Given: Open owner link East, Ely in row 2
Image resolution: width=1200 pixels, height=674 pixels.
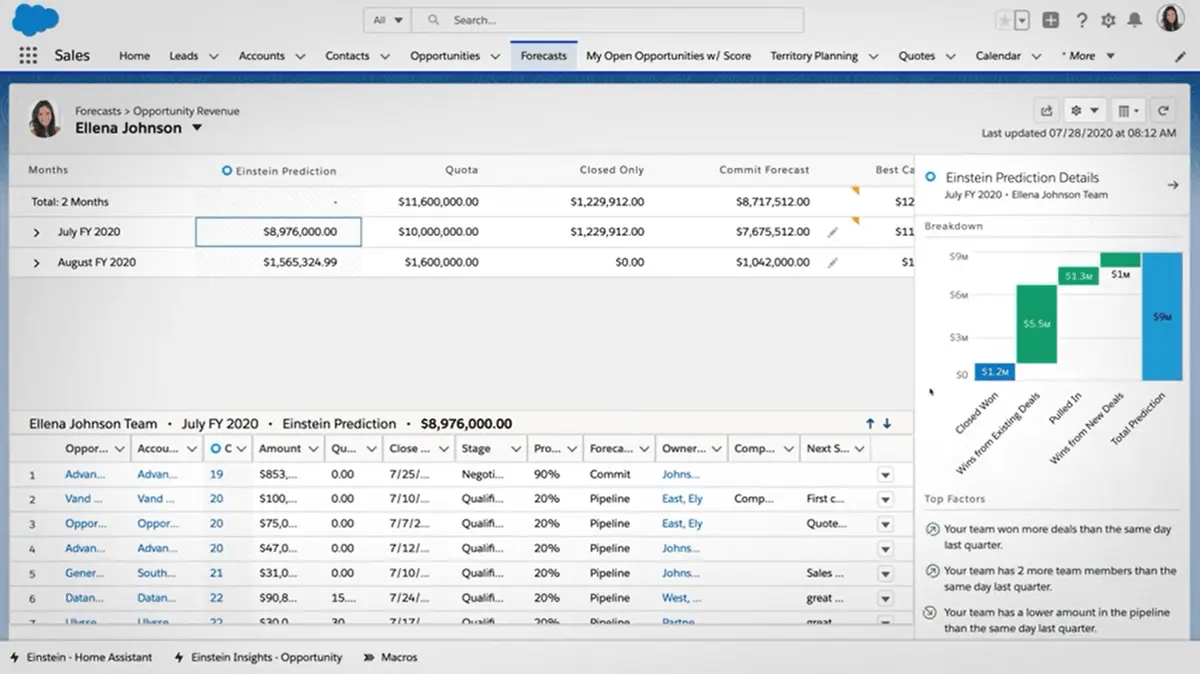Looking at the screenshot, I should (x=682, y=499).
